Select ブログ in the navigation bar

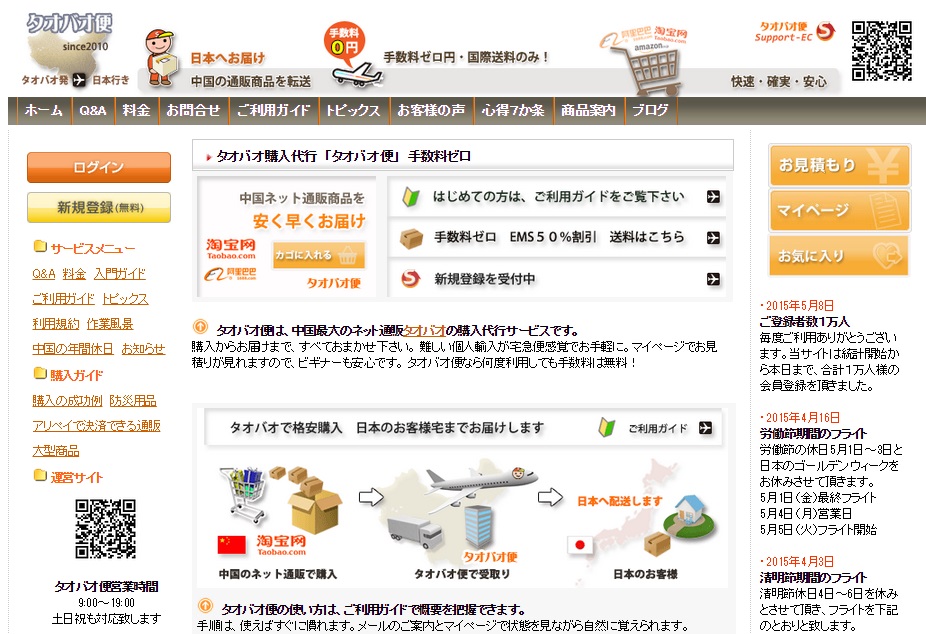tap(650, 110)
